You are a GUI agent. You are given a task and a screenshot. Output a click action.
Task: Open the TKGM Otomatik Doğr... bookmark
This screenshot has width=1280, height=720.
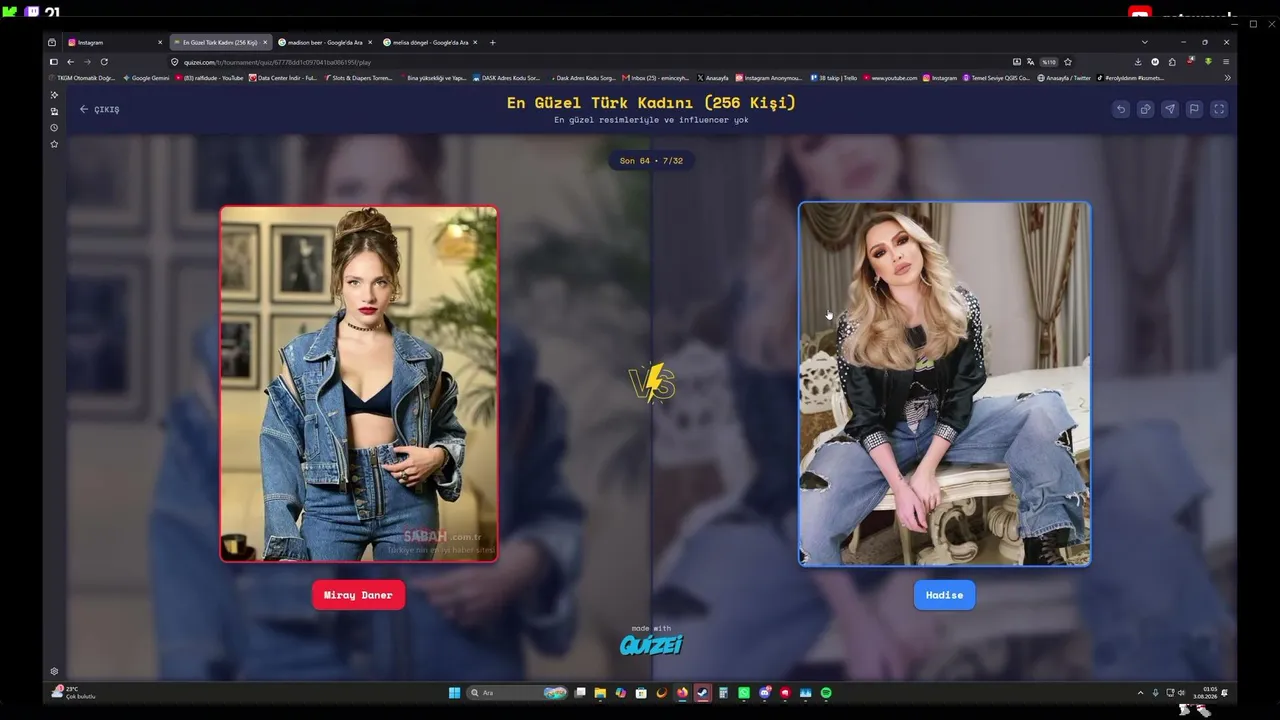point(82,78)
